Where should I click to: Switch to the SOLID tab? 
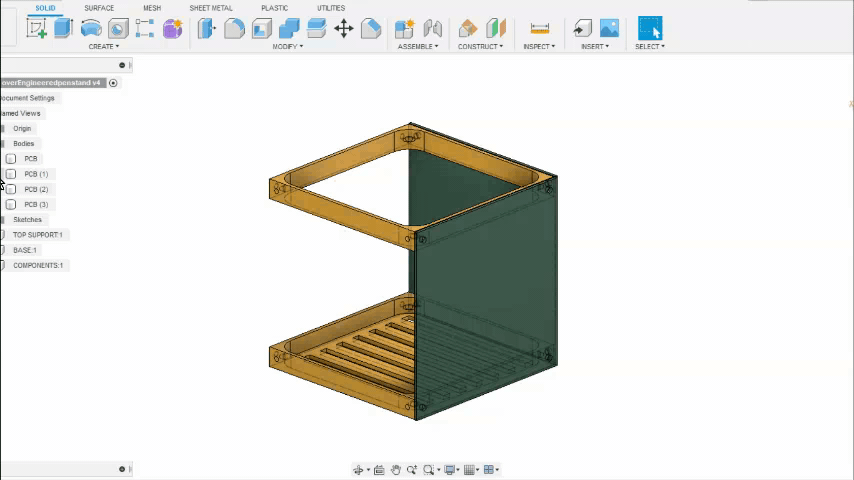45,8
